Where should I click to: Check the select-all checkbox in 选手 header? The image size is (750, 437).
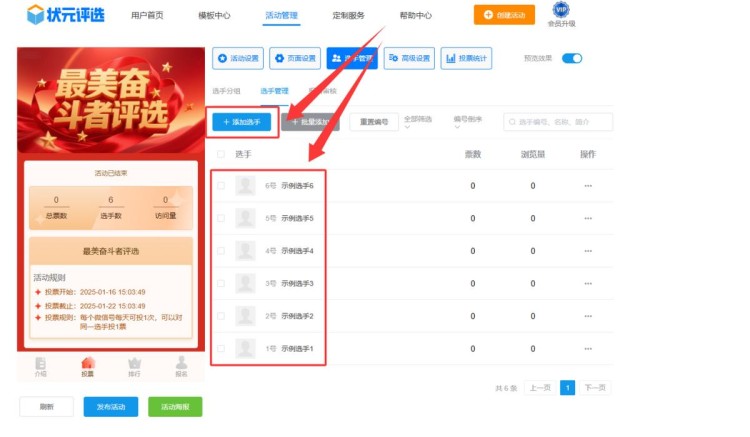(221, 155)
